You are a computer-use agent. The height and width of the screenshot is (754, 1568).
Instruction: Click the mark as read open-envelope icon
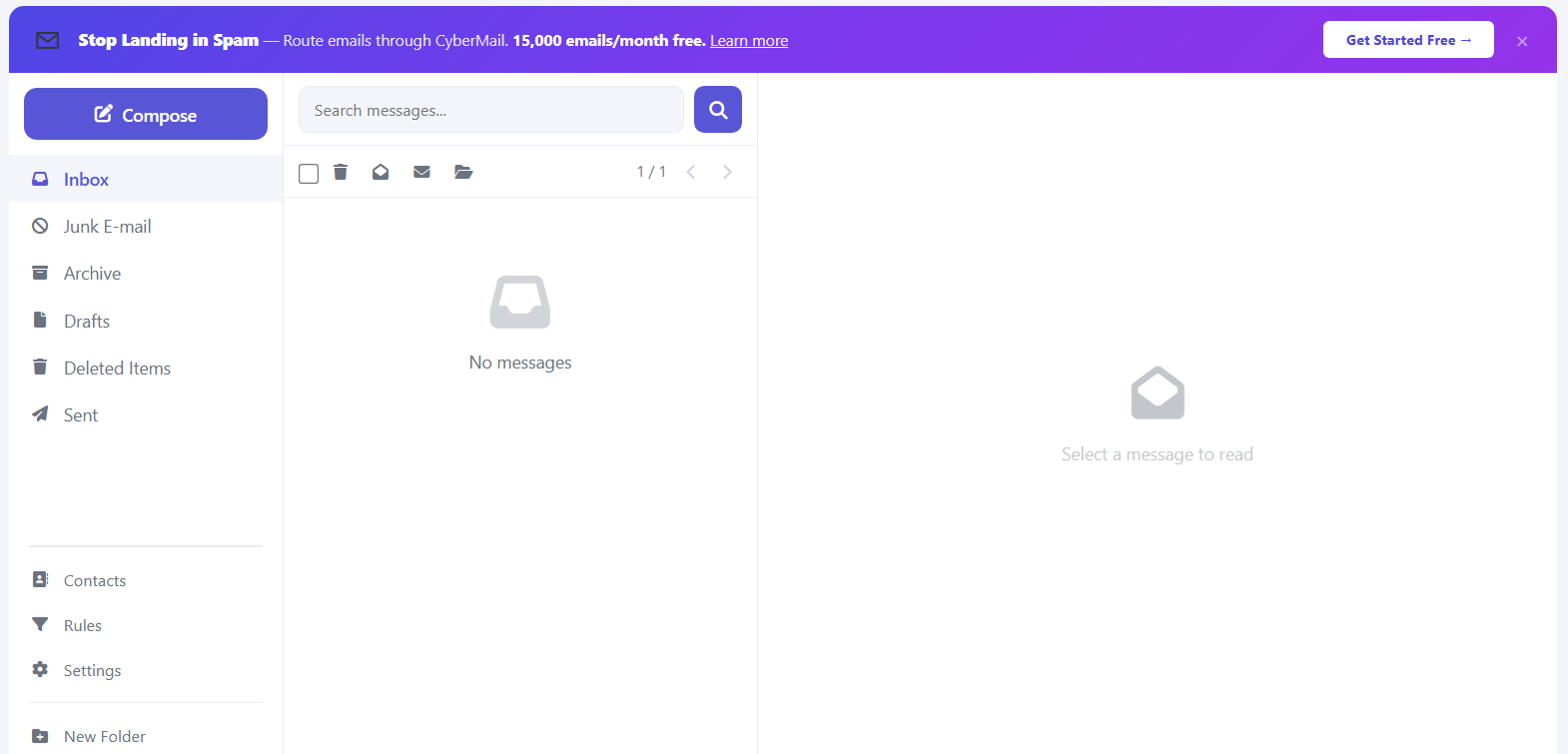tap(381, 172)
